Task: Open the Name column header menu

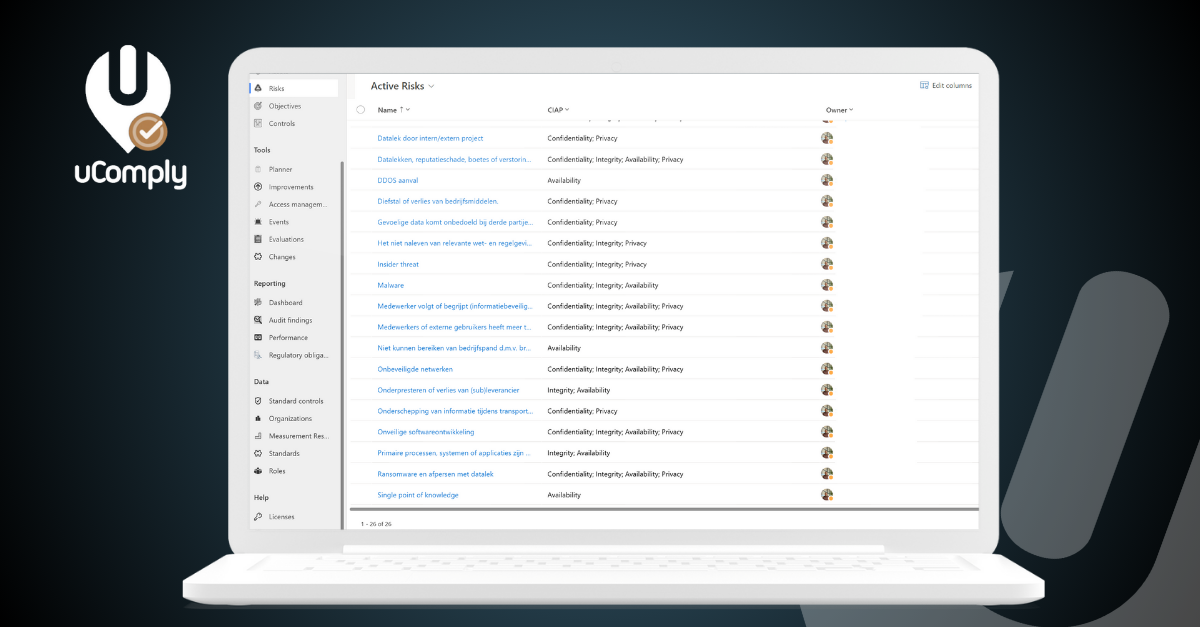Action: tap(394, 110)
